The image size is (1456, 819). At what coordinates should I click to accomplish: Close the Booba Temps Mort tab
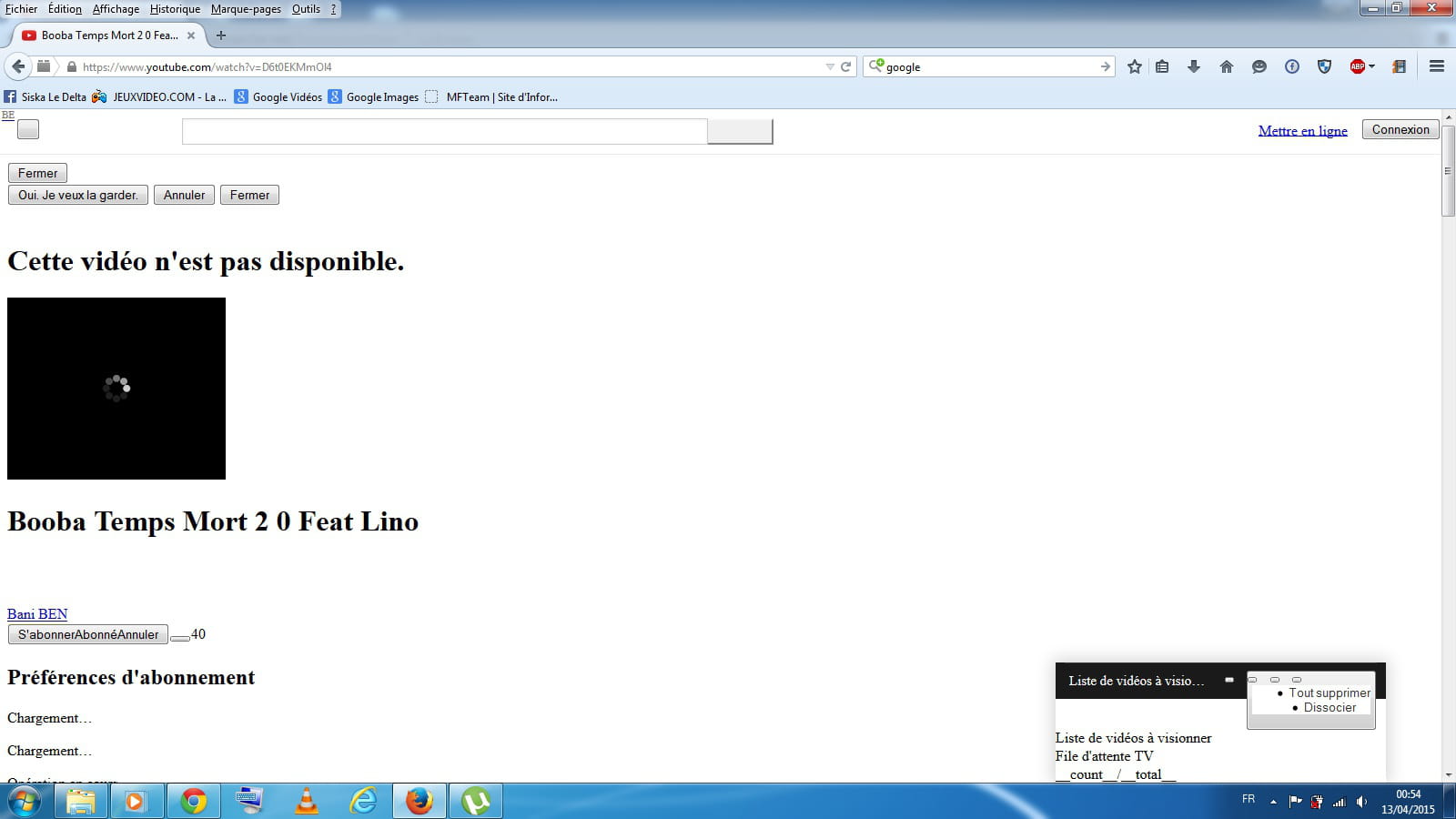191,35
